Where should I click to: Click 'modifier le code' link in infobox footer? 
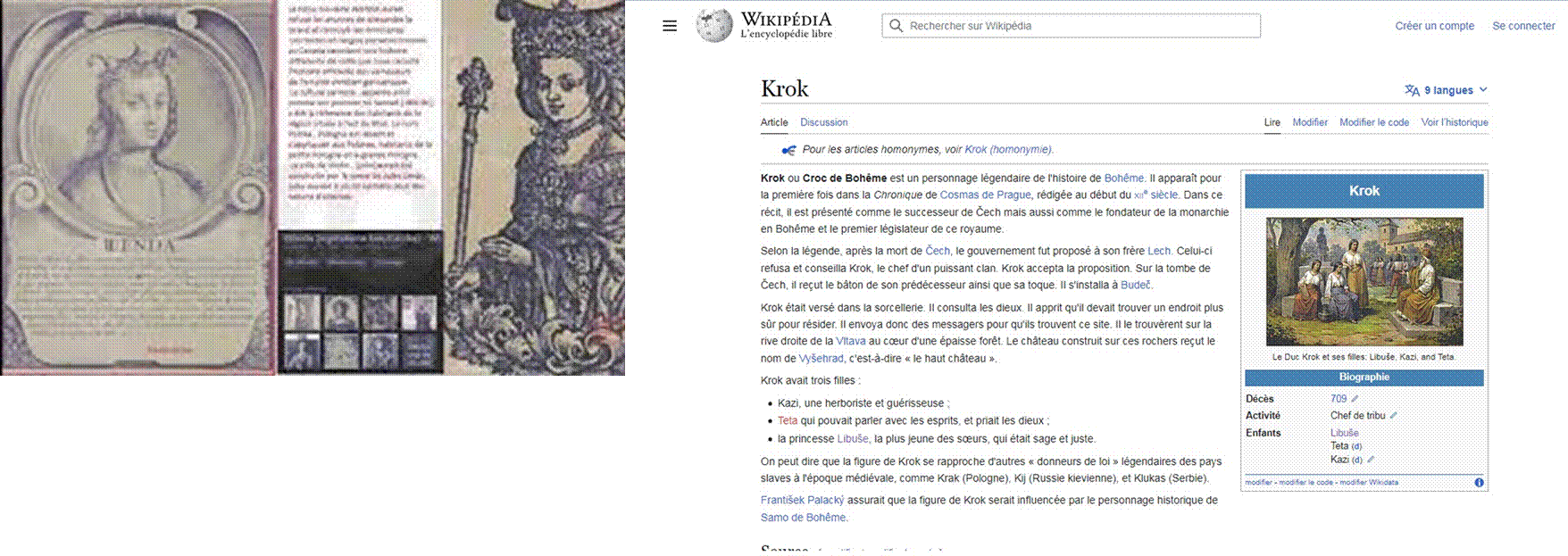[x=1305, y=483]
